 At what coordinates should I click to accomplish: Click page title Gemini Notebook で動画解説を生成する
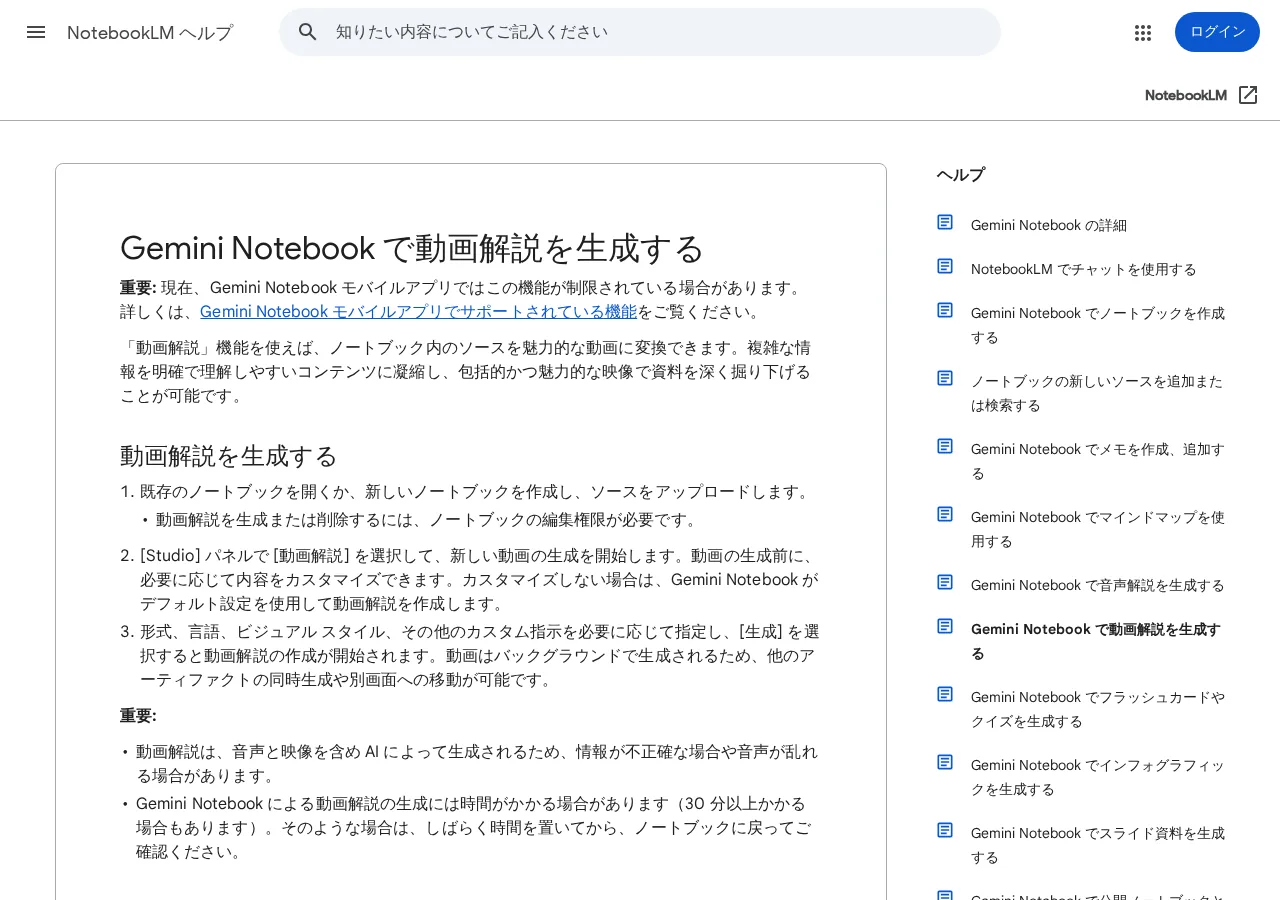(x=412, y=248)
